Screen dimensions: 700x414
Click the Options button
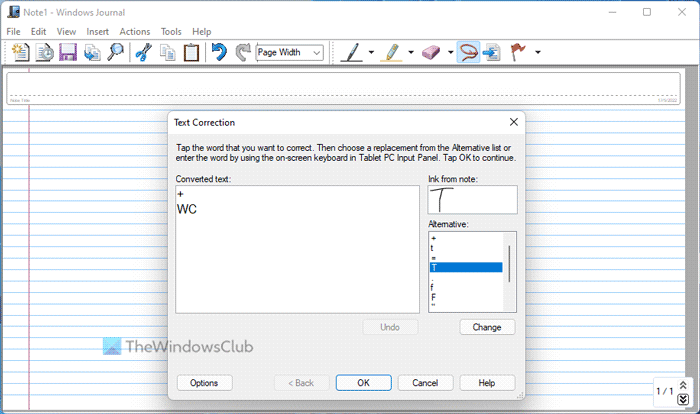pyautogui.click(x=204, y=383)
